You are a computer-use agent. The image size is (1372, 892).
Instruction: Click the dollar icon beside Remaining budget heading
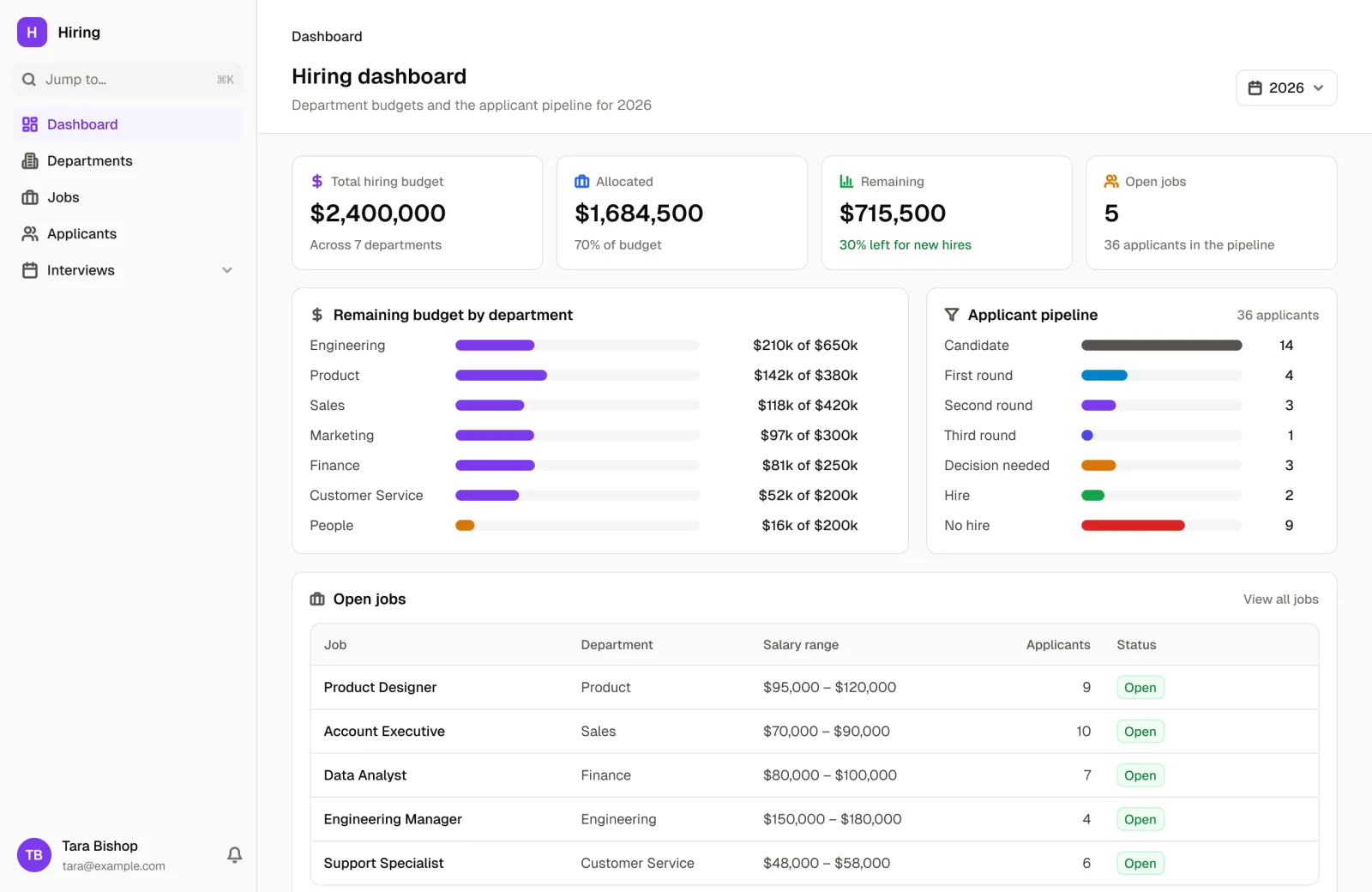[x=317, y=315]
